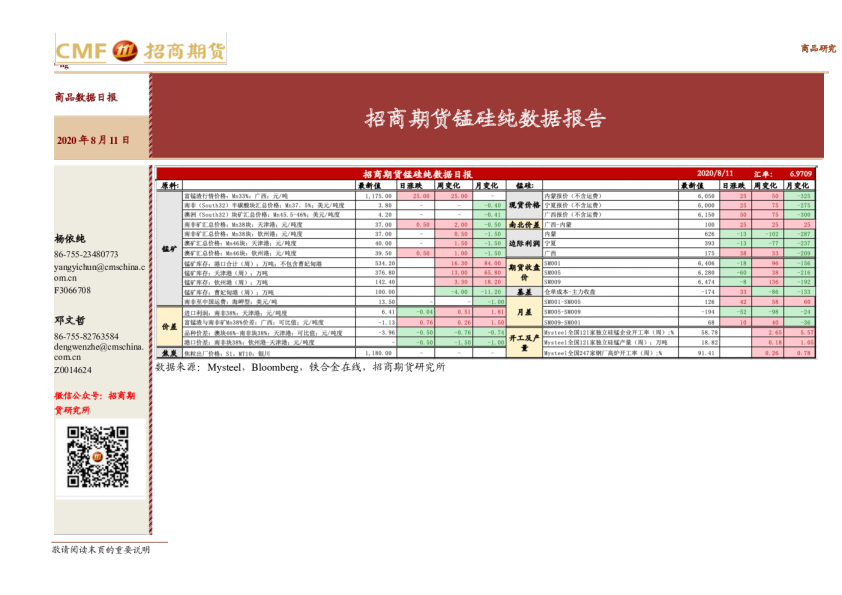The height and width of the screenshot is (595, 842).
Task: Click the left table's 价差 category cell
Action: point(169,326)
